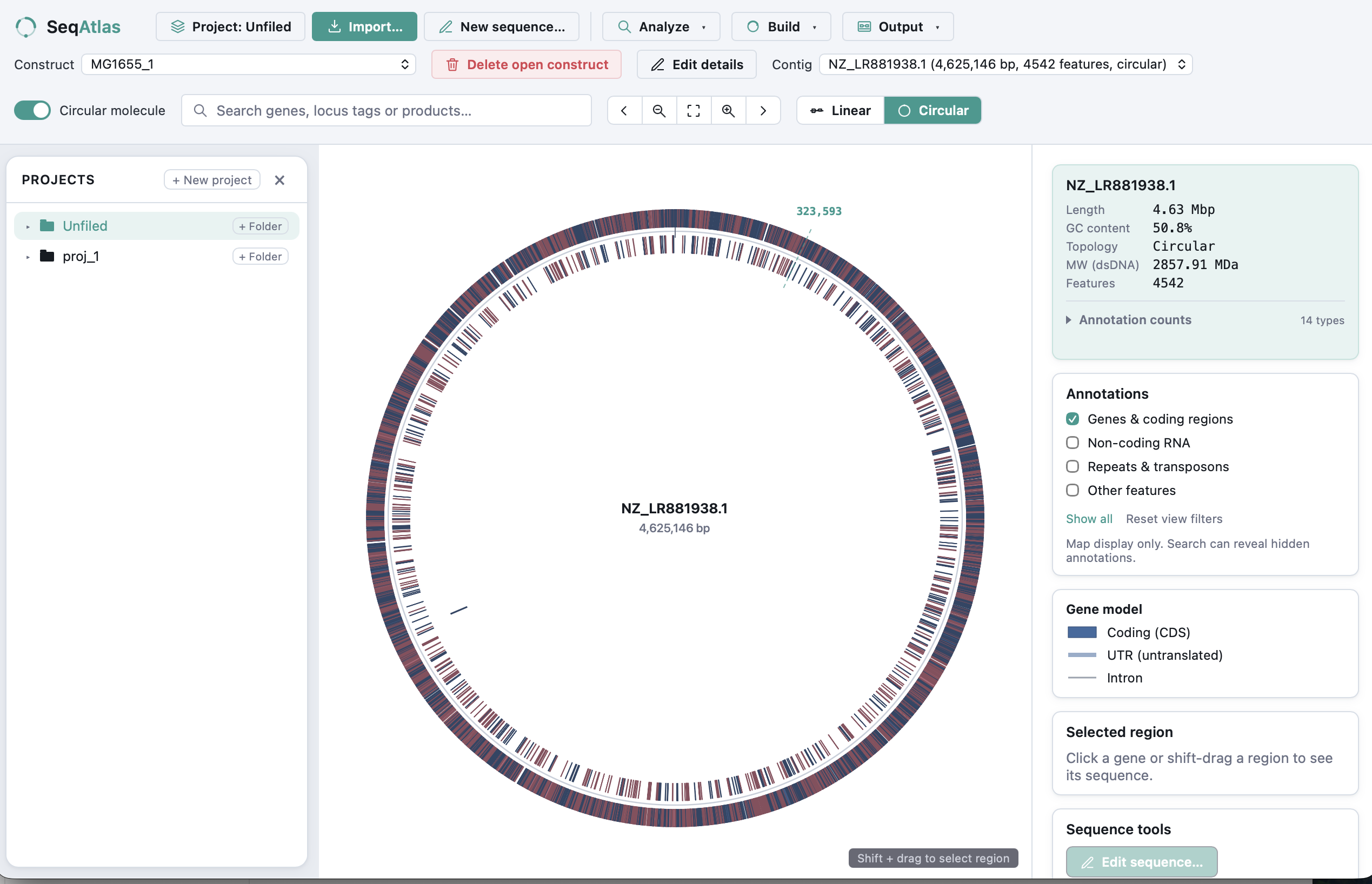This screenshot has width=1372, height=884.
Task: Click the Coding (CDS) color swatch
Action: tap(1082, 632)
